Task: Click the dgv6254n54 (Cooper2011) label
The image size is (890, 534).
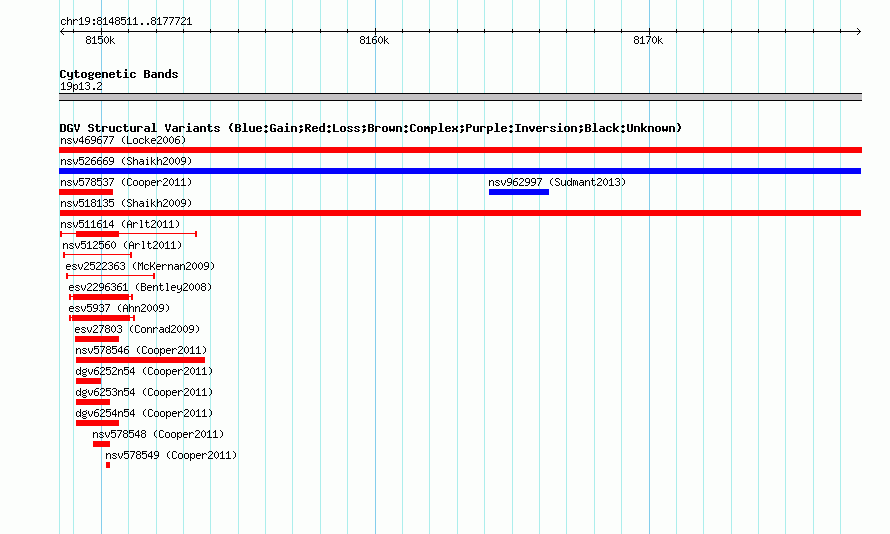Action: point(144,413)
